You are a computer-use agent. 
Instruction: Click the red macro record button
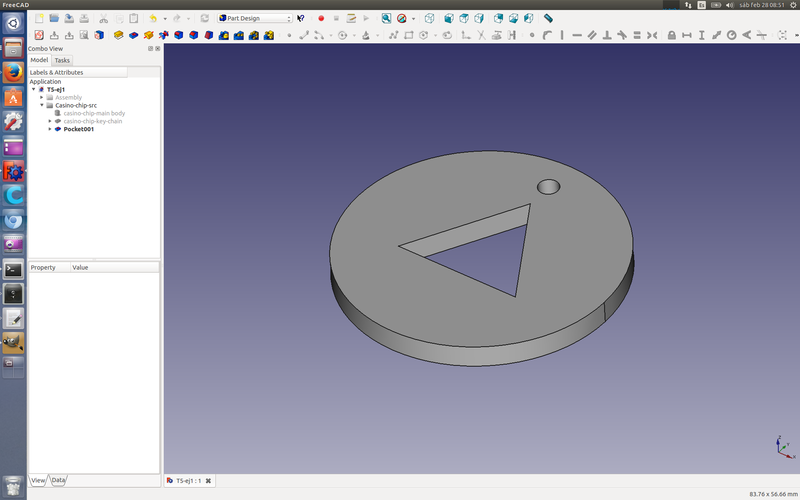click(x=321, y=18)
